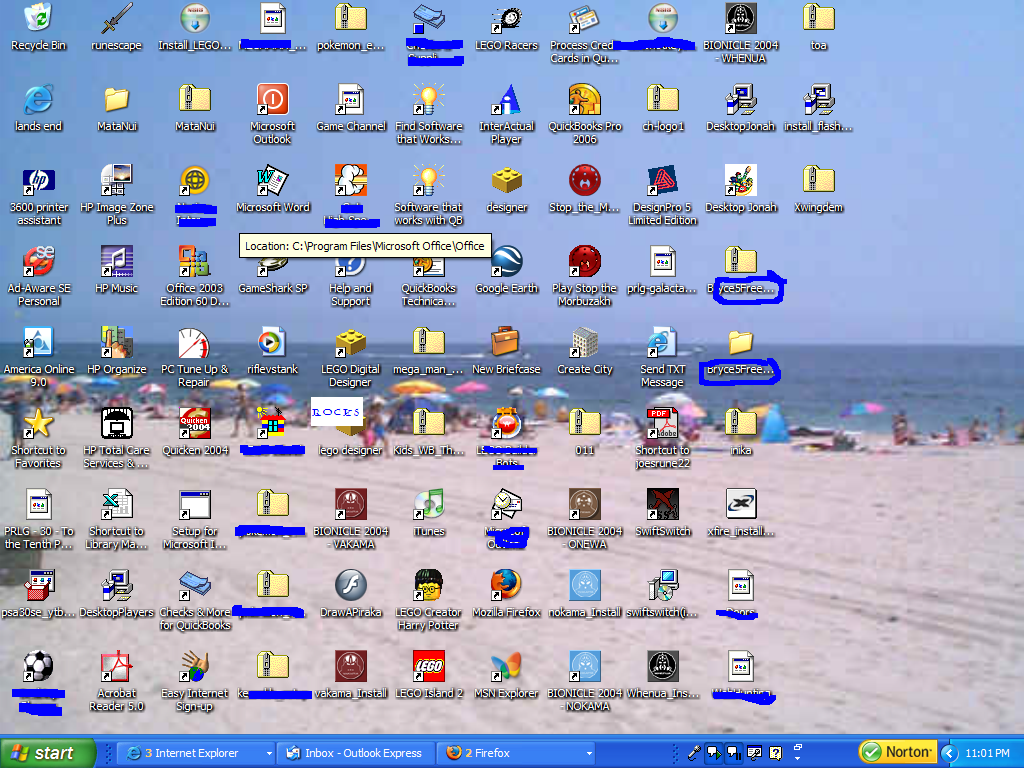Open the America Online 9.0 shortcut

tap(38, 343)
